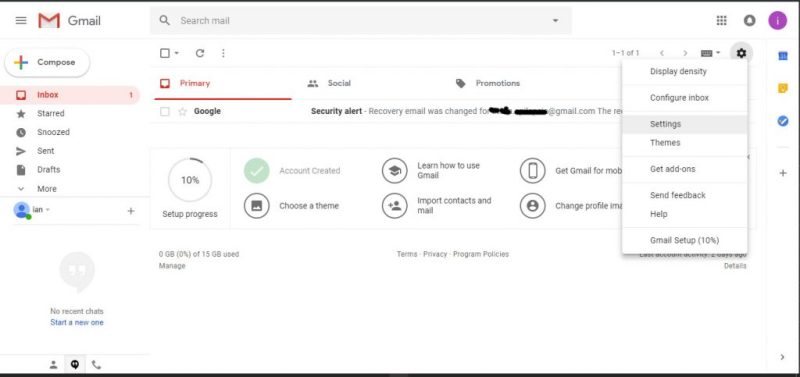This screenshot has height=377, width=800.
Task: Open the ian account status dropdown
Action: 48,210
